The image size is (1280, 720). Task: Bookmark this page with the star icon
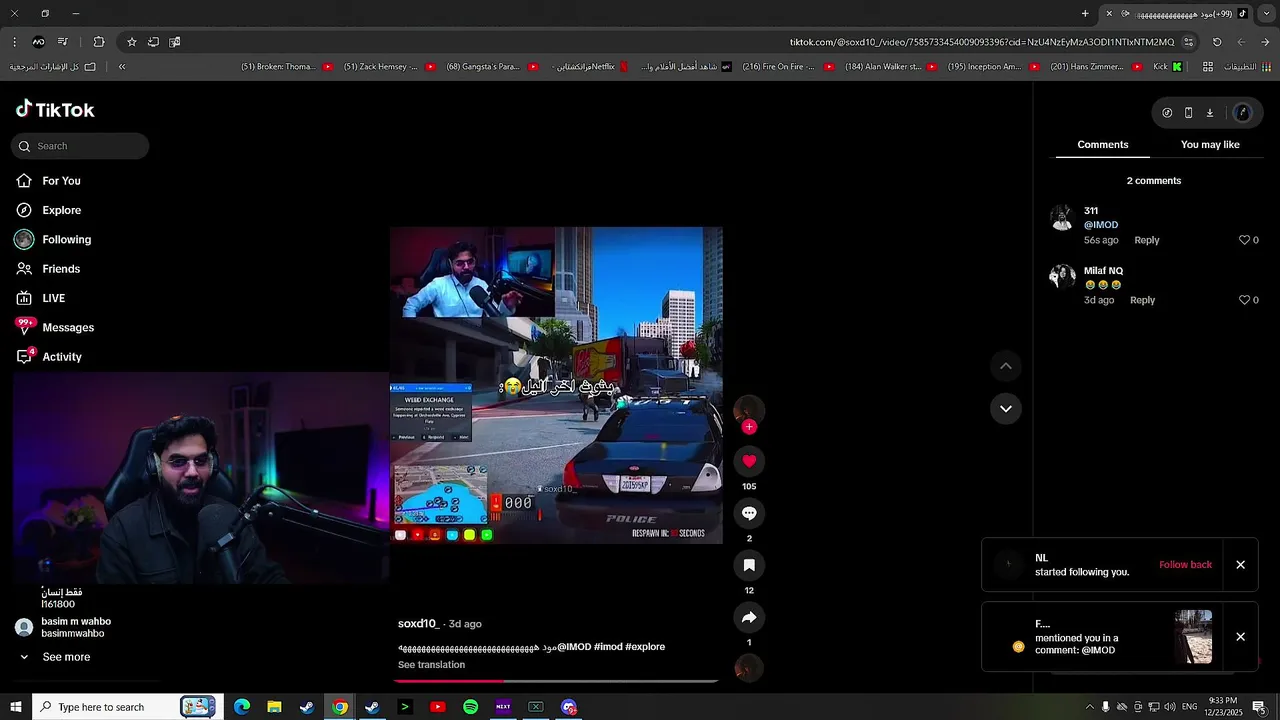coord(131,42)
